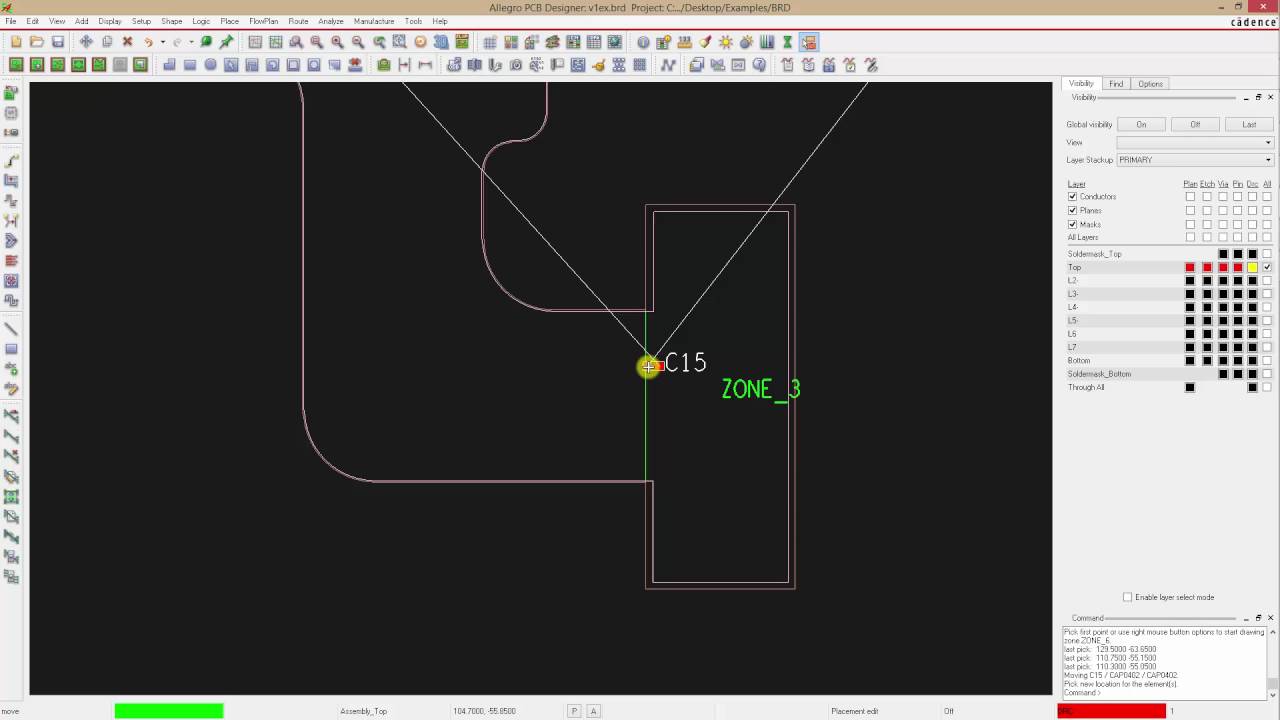Switch to the Options tab

click(x=1150, y=84)
